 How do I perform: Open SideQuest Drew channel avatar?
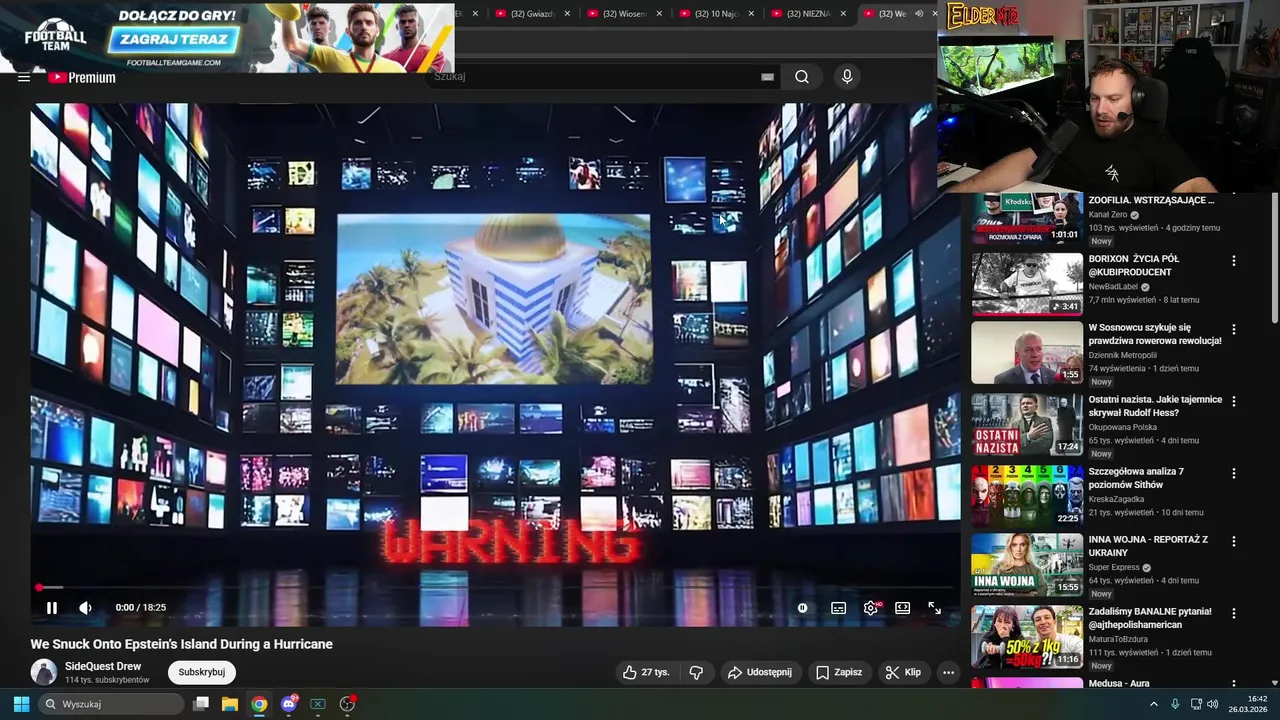click(43, 672)
